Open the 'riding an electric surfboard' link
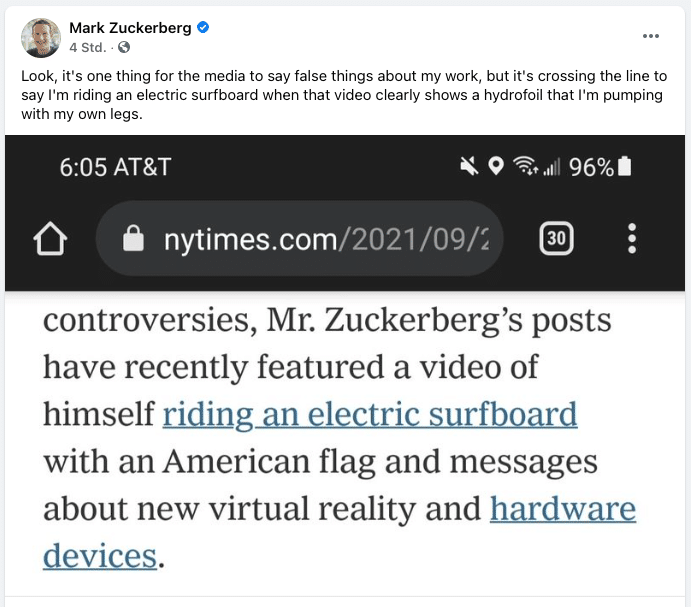The width and height of the screenshot is (691, 607). pyautogui.click(x=370, y=414)
